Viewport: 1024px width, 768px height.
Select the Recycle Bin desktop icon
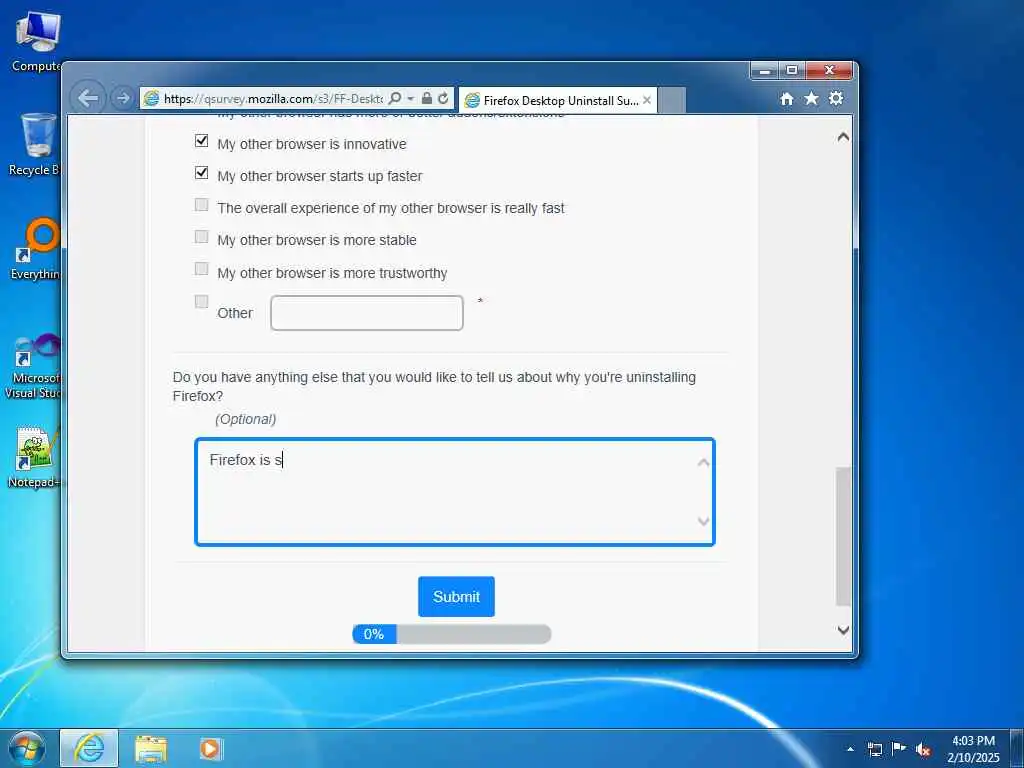[34, 145]
